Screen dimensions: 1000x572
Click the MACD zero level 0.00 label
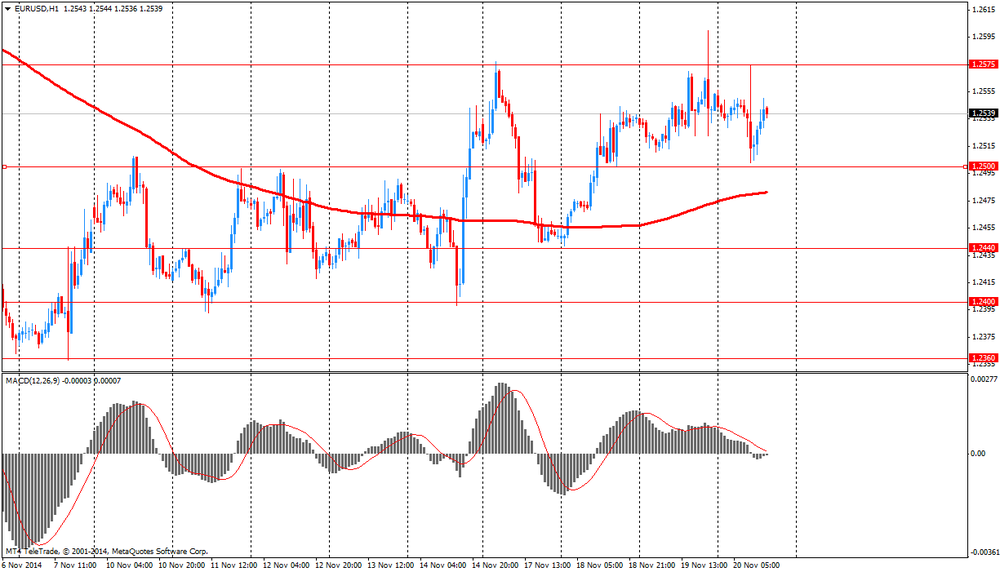(978, 454)
